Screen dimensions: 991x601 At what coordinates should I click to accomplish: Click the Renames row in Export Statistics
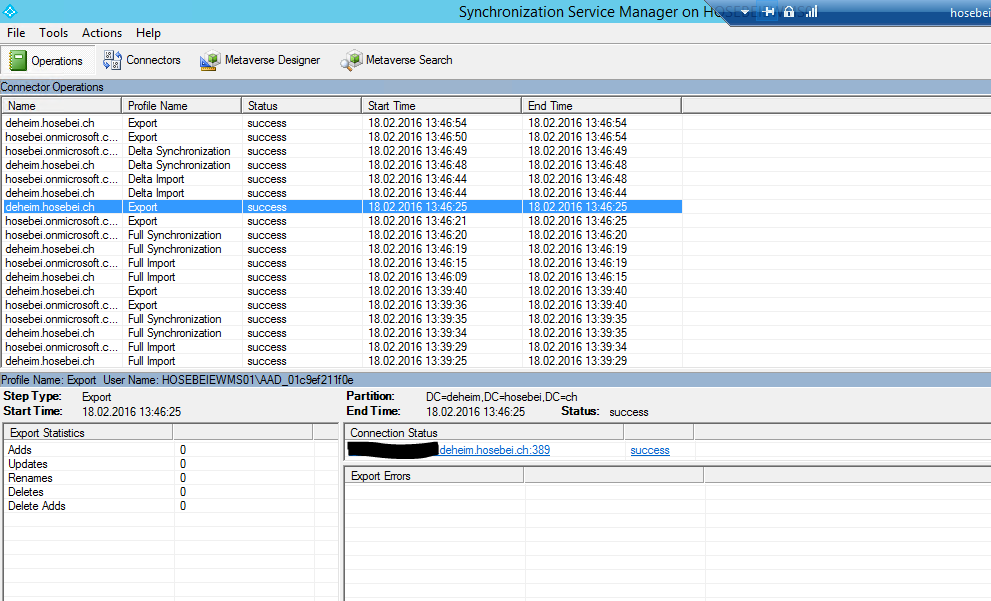point(171,478)
